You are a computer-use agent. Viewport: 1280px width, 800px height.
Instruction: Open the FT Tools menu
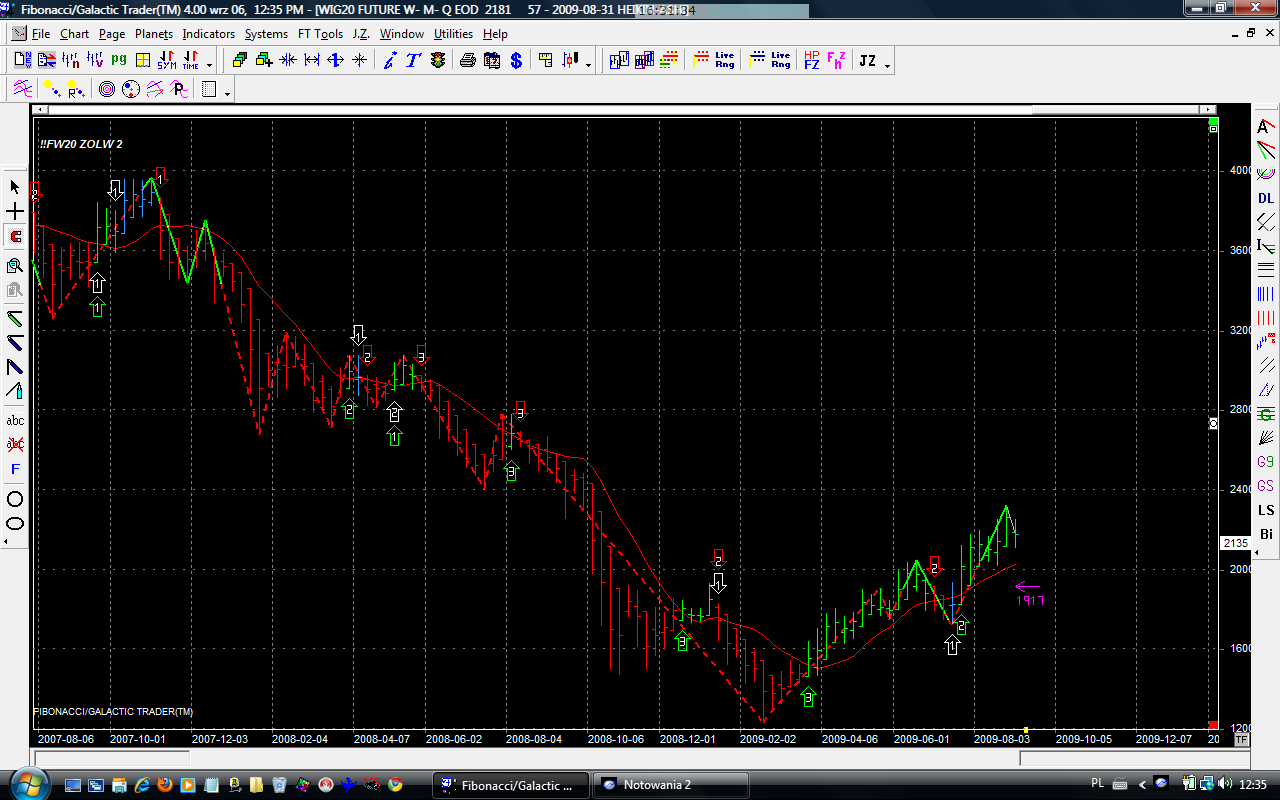tap(320, 34)
